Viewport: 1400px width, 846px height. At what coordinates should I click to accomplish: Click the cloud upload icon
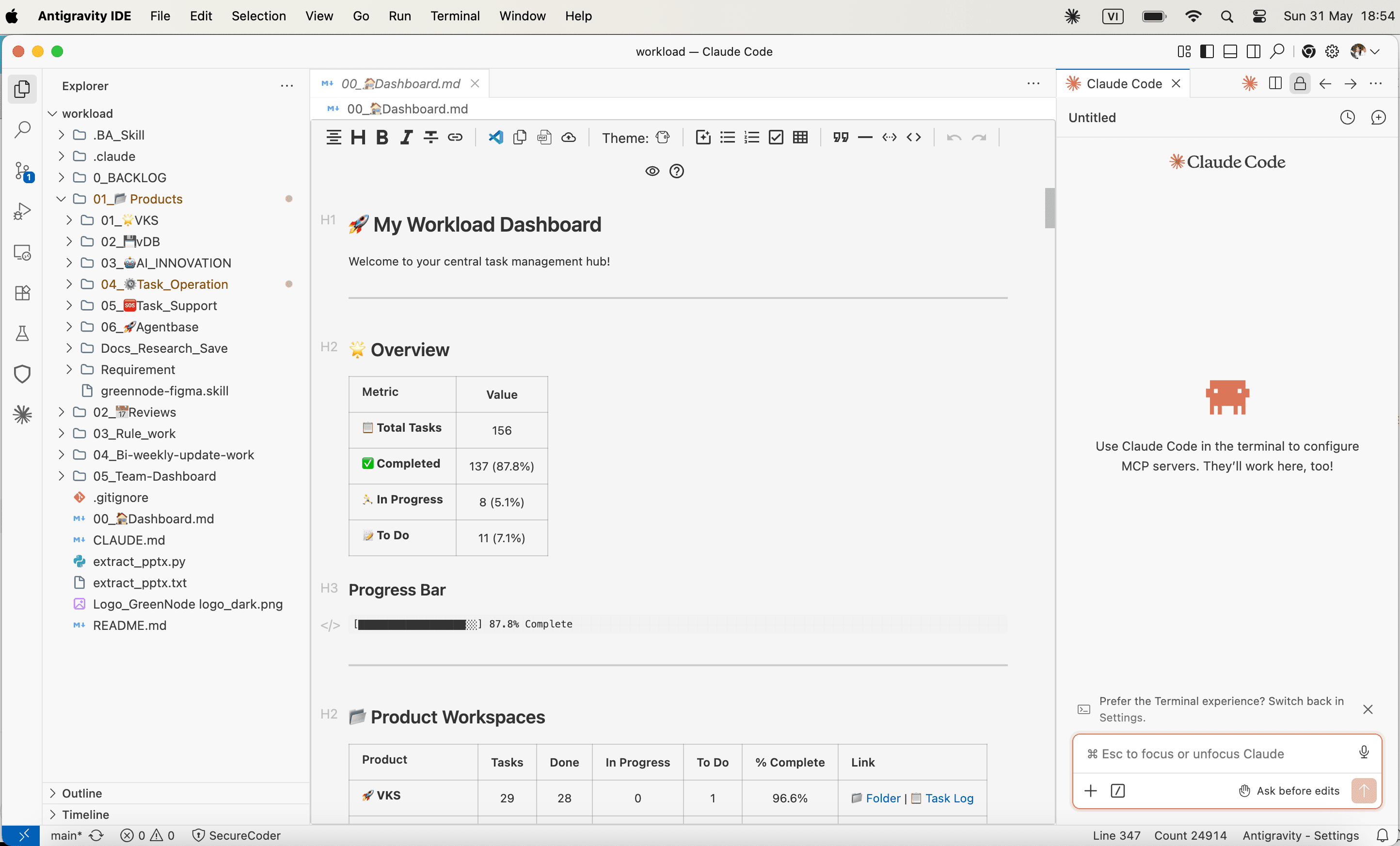click(569, 138)
